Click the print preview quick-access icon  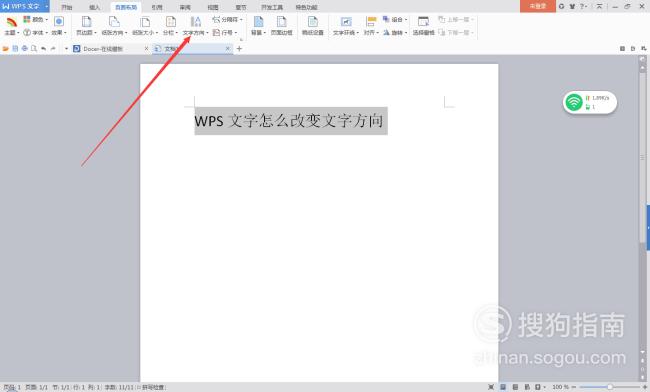(34, 48)
